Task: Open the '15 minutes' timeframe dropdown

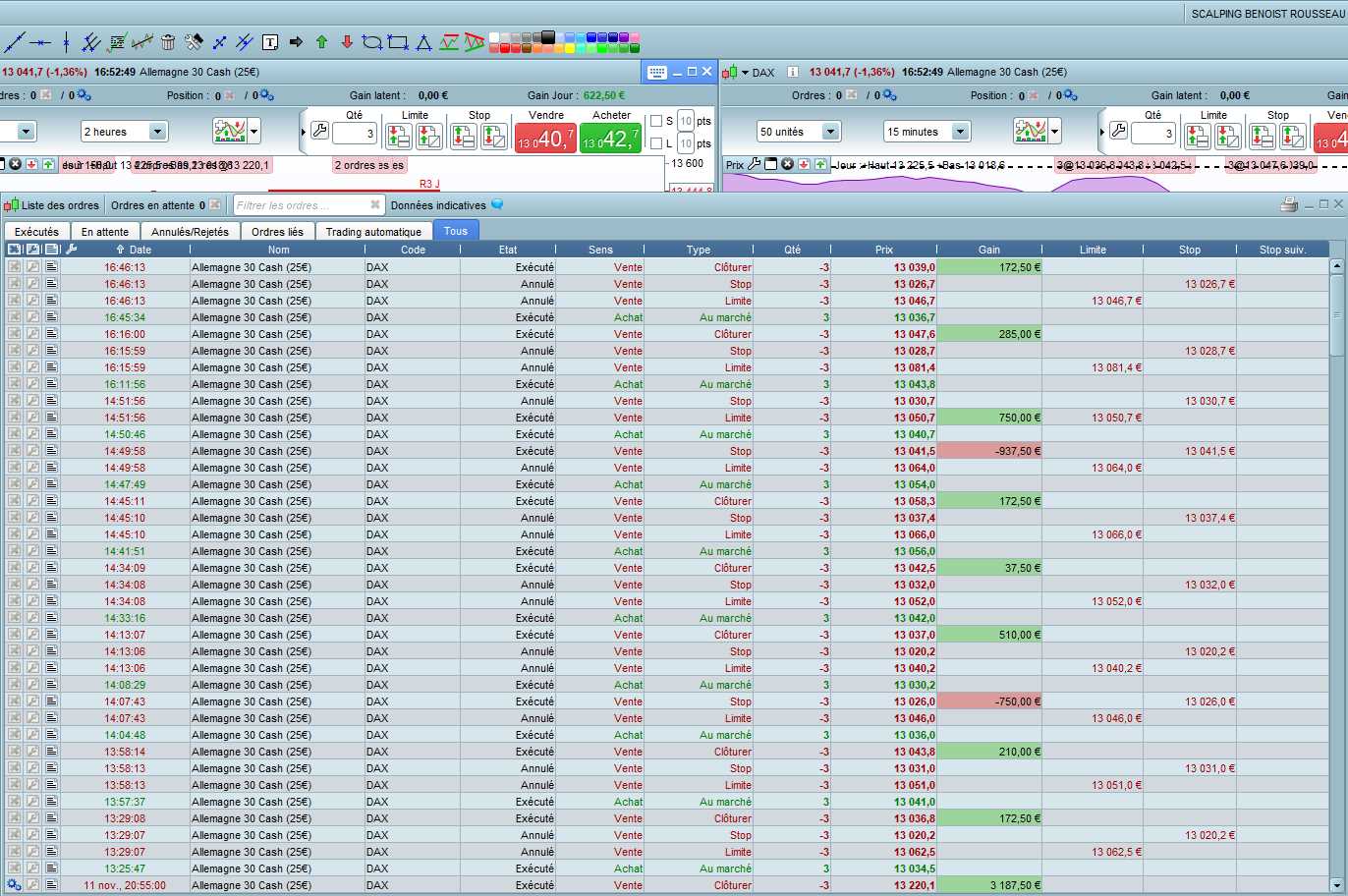Action: 960,132
